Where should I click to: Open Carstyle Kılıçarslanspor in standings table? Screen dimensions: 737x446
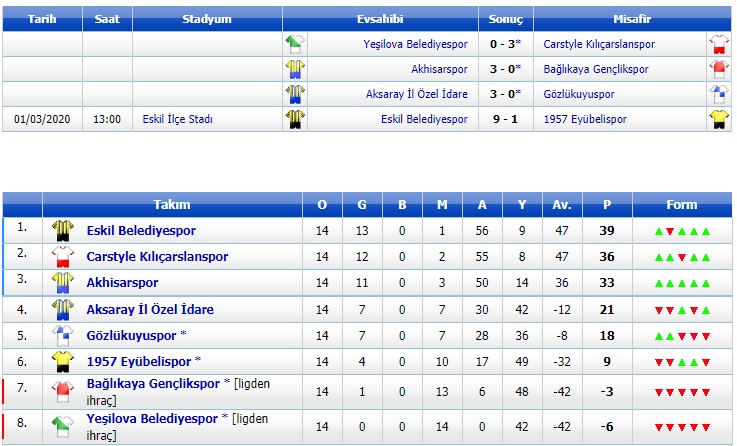(x=157, y=257)
